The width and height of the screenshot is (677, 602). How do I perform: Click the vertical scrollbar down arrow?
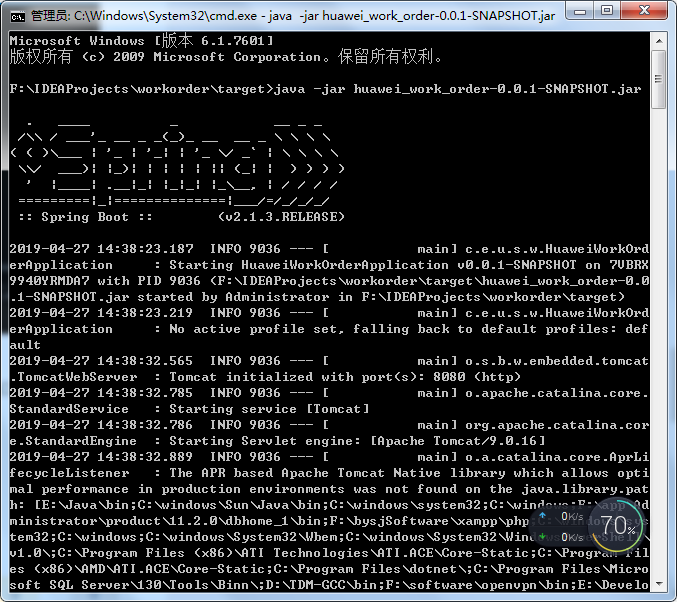click(659, 583)
